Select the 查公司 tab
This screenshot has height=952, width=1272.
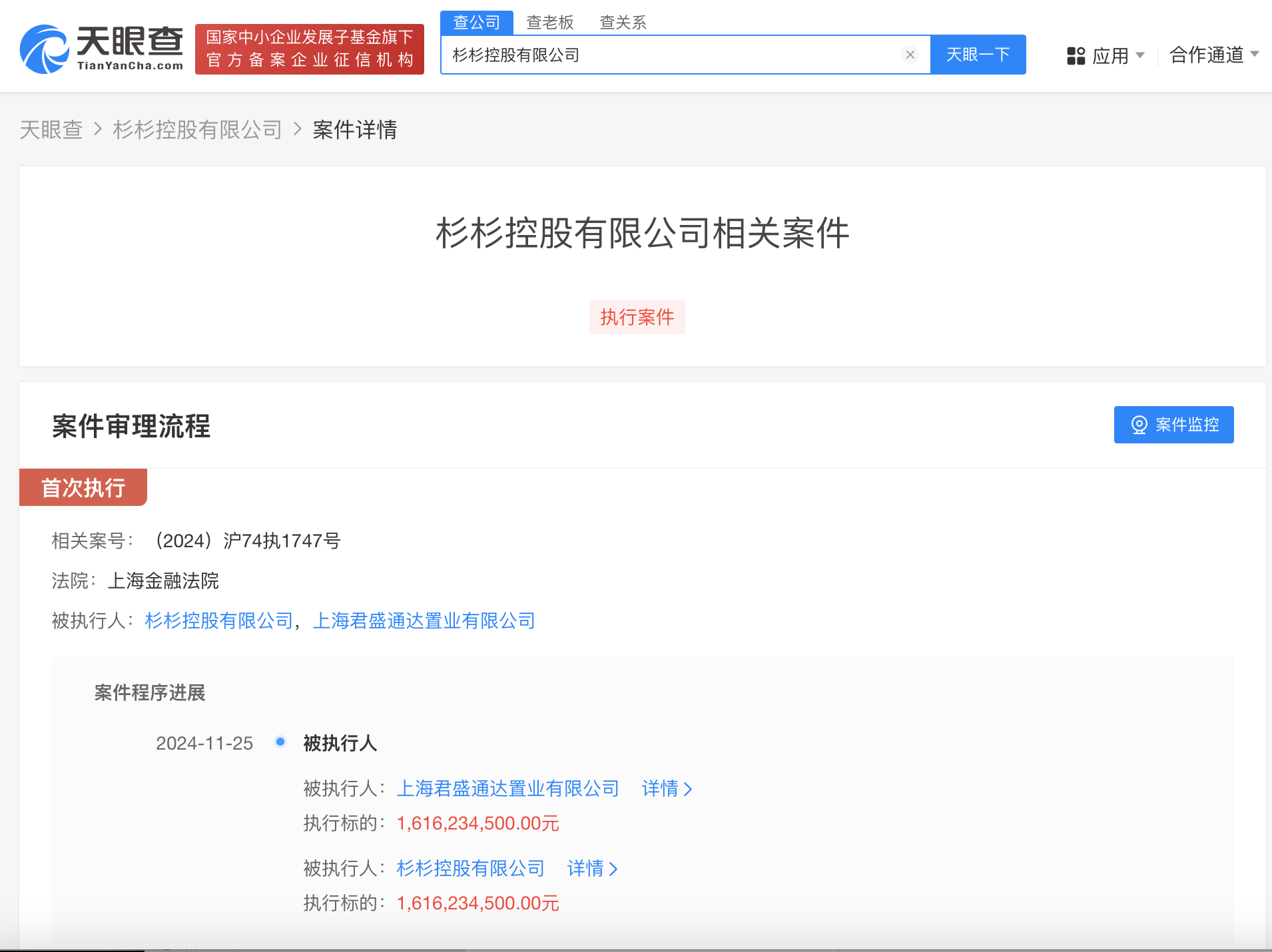(x=476, y=23)
